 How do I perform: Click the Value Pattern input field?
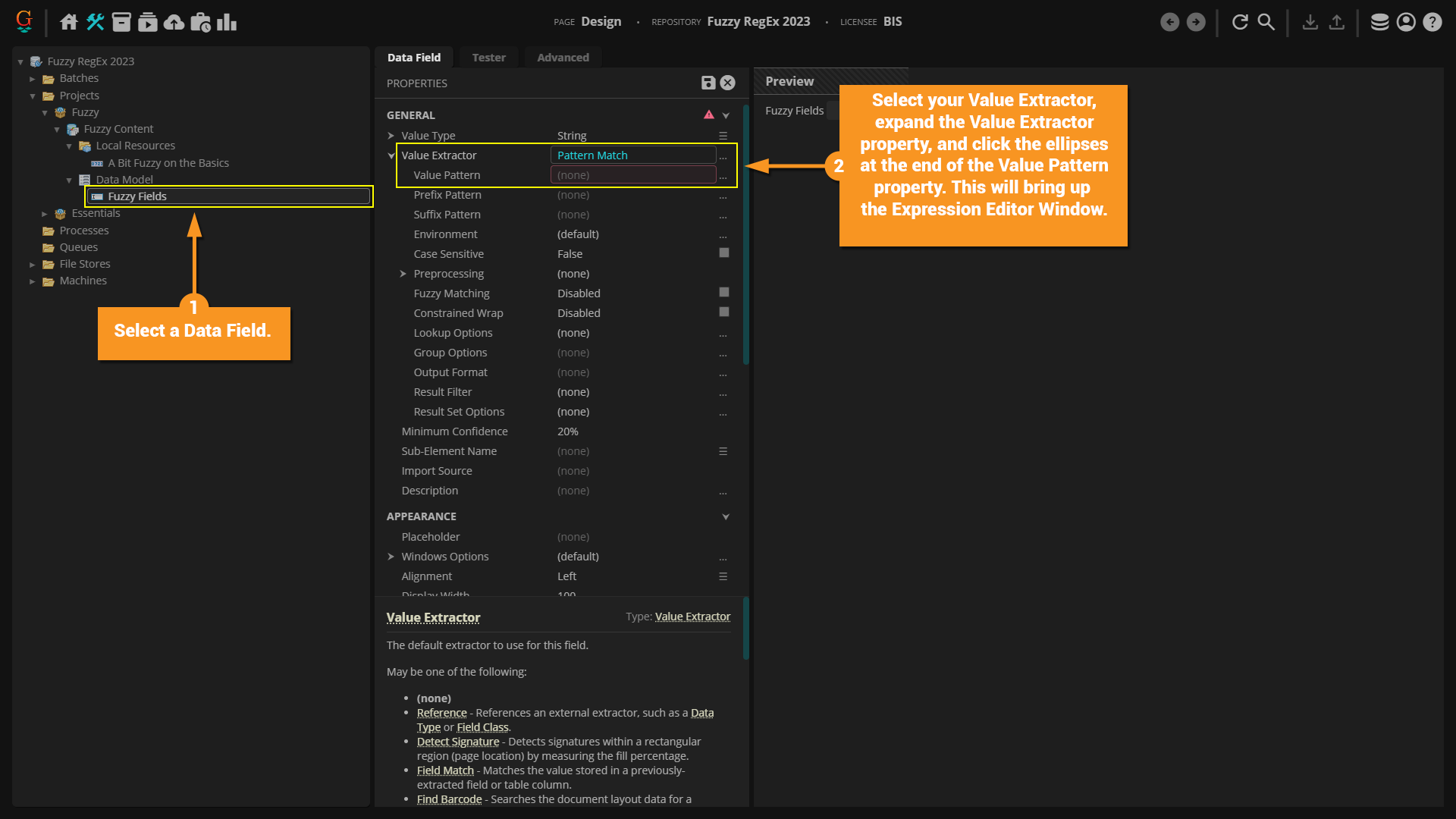tap(632, 175)
